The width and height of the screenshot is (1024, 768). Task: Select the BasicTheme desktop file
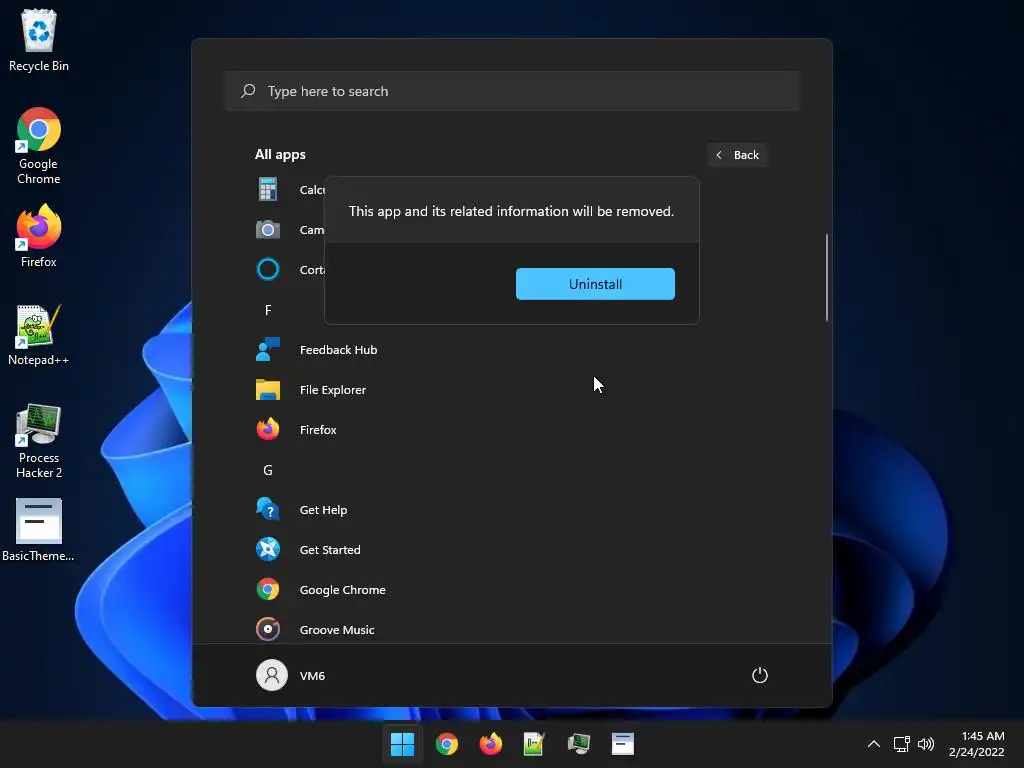tap(39, 530)
